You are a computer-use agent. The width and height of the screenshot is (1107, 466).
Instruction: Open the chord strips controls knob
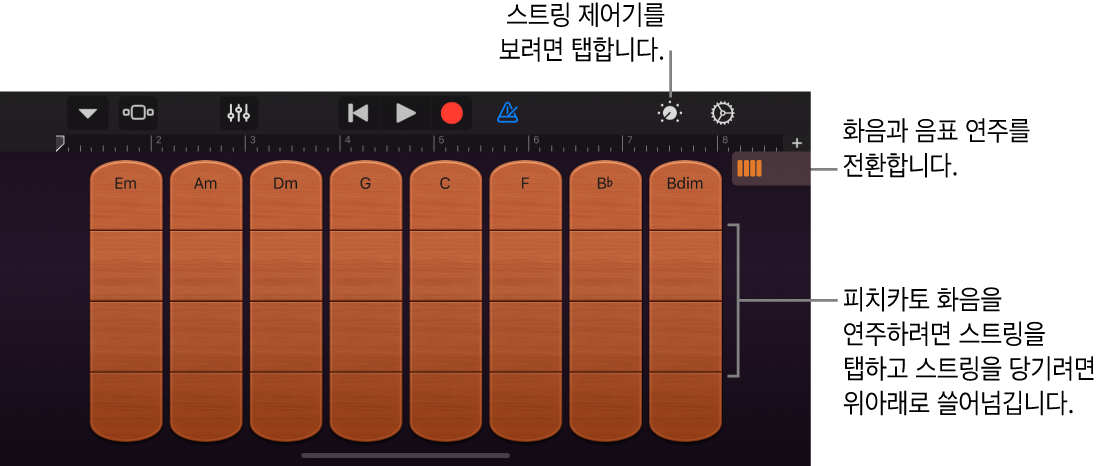[670, 113]
